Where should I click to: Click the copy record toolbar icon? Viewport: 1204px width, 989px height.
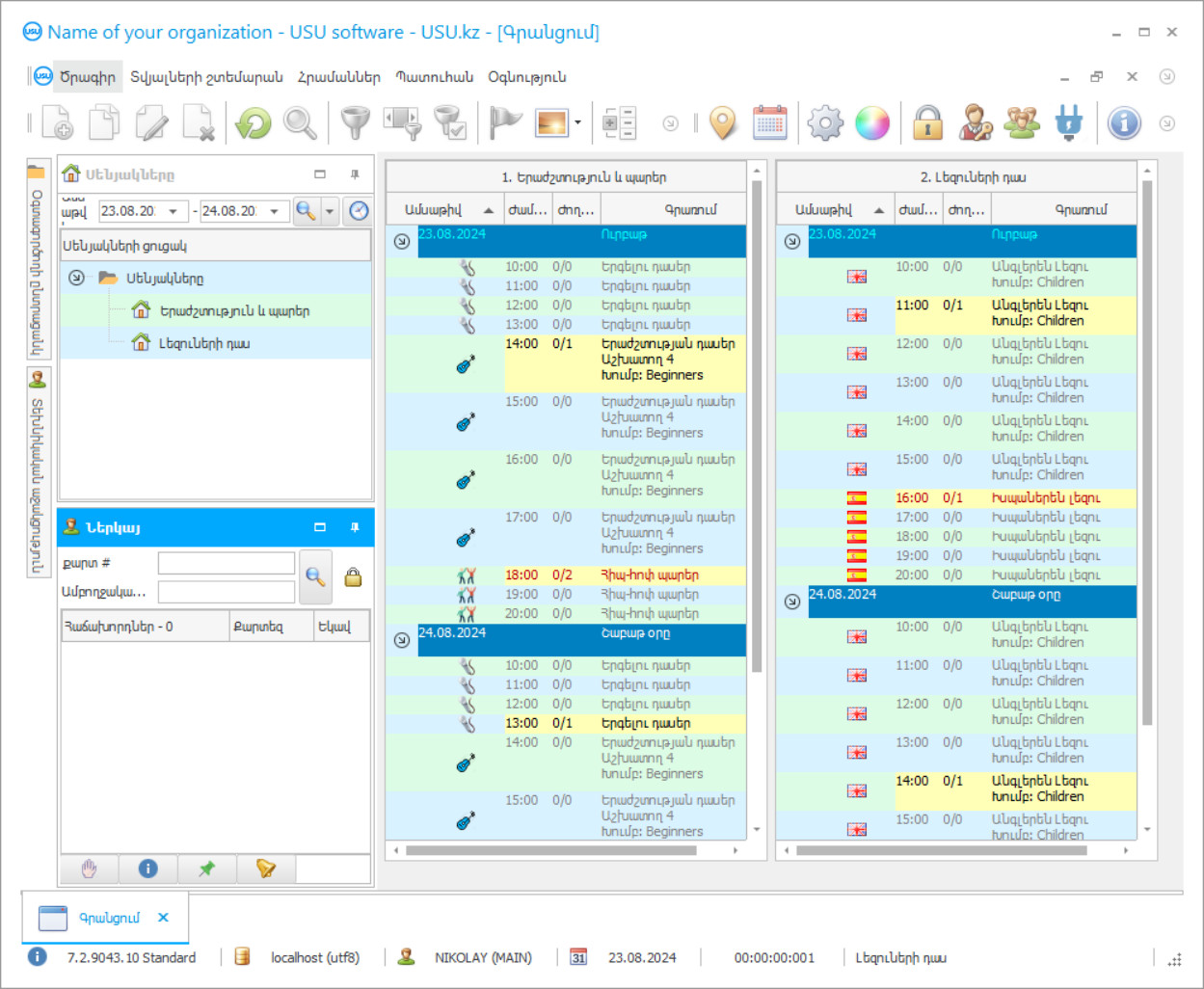pos(104,122)
